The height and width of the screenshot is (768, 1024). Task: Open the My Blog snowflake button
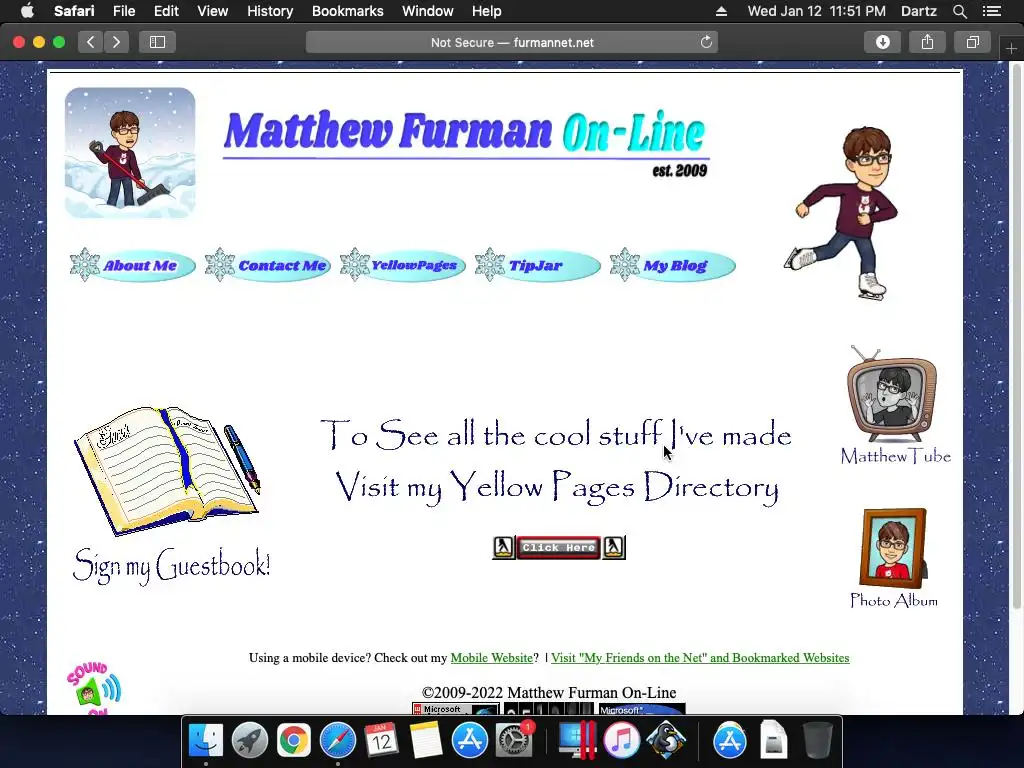pos(673,265)
